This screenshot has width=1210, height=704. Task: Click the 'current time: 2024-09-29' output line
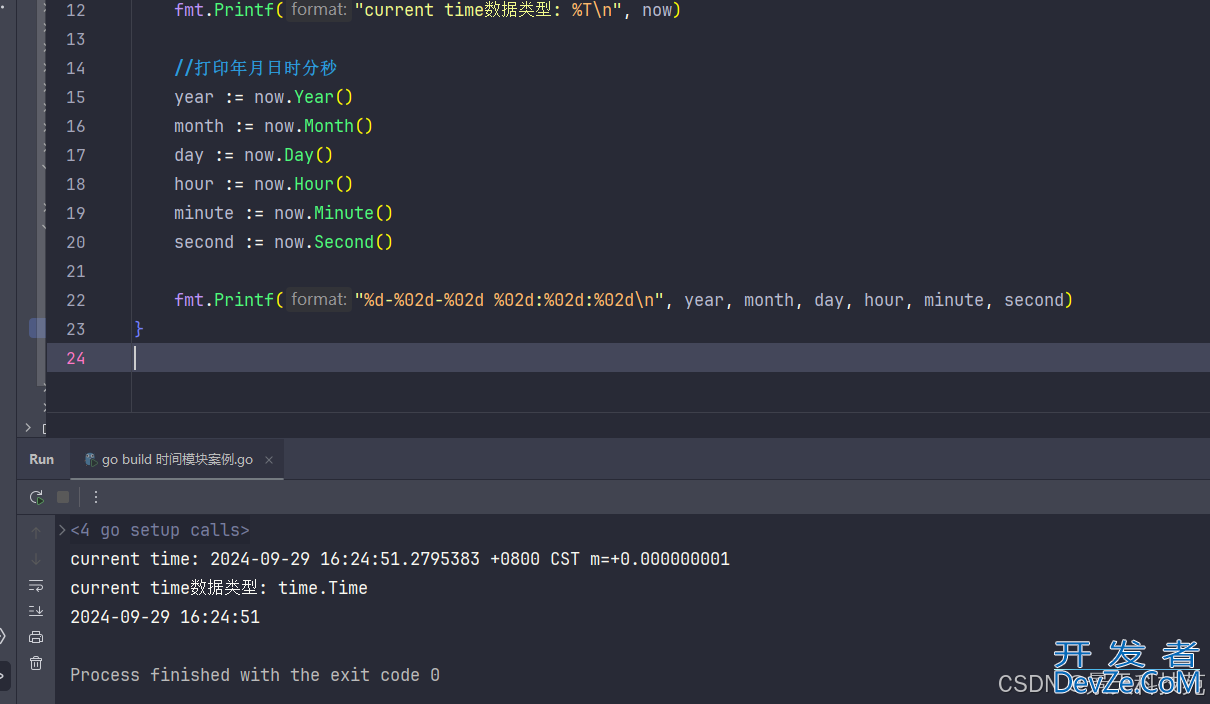[400, 559]
